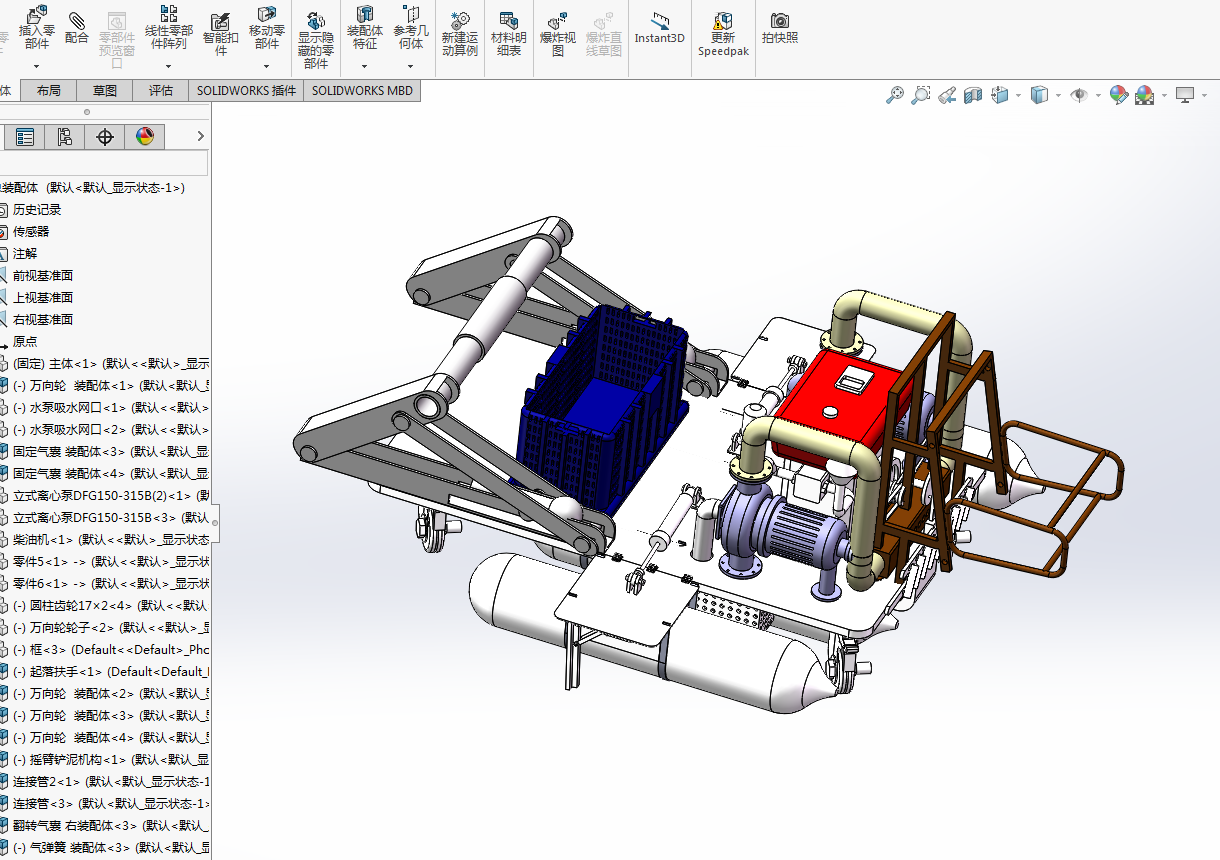Click the Hide/Show Items eye icon
The image size is (1220, 860).
coord(1079,95)
